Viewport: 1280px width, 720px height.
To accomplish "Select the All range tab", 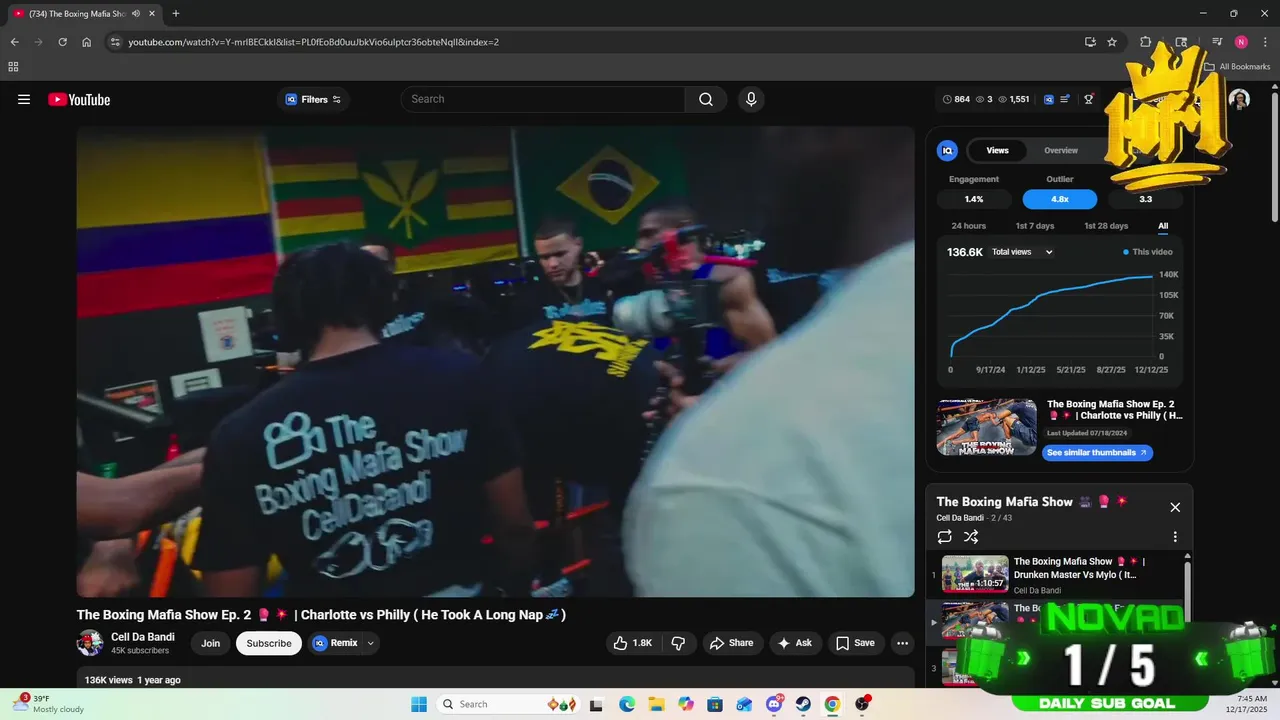I will pos(1163,226).
